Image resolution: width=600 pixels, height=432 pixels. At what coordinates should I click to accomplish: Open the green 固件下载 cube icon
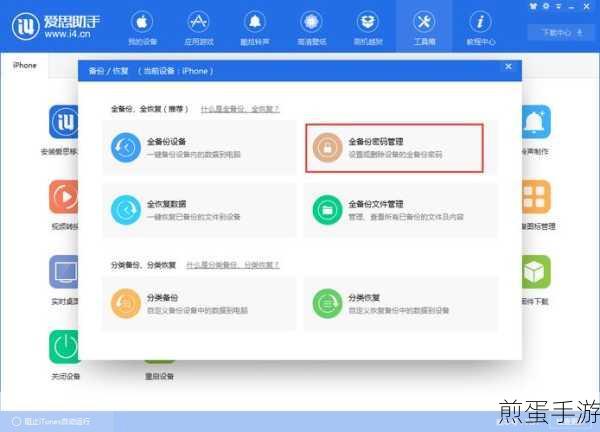pos(536,272)
